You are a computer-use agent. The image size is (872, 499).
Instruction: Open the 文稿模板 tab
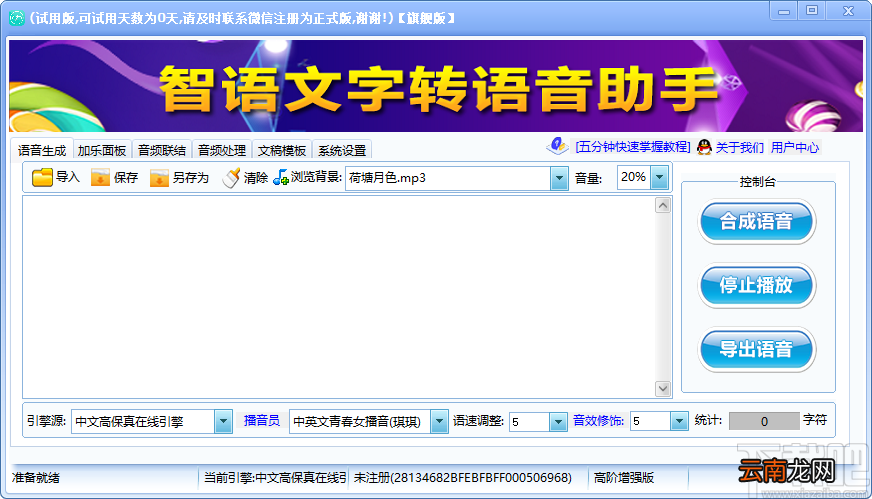tap(282, 150)
